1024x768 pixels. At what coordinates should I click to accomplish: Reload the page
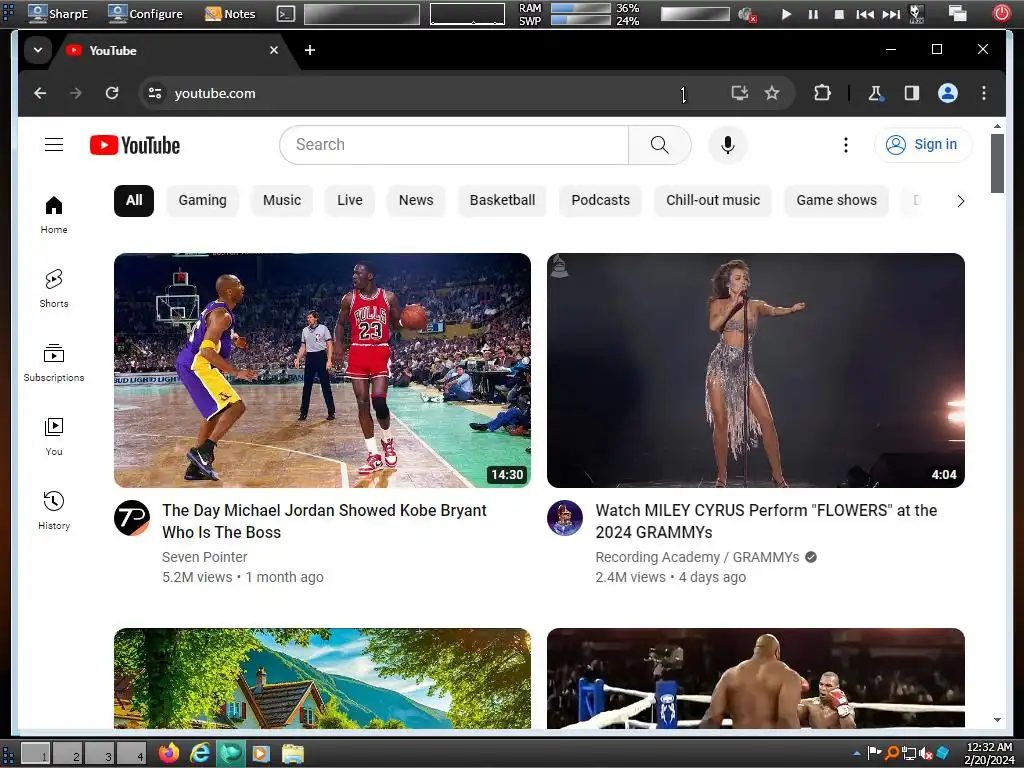point(112,93)
